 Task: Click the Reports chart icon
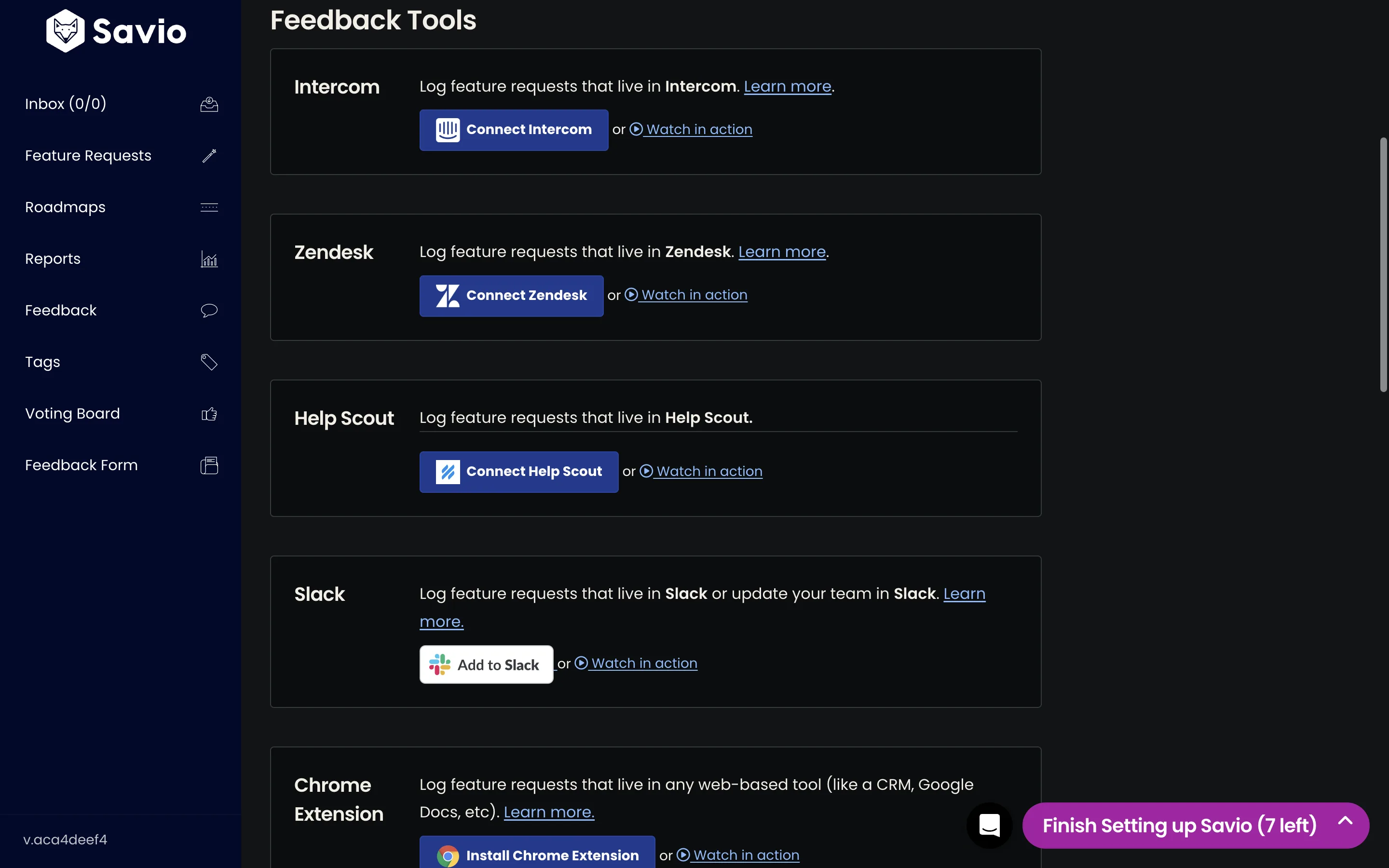[209, 259]
